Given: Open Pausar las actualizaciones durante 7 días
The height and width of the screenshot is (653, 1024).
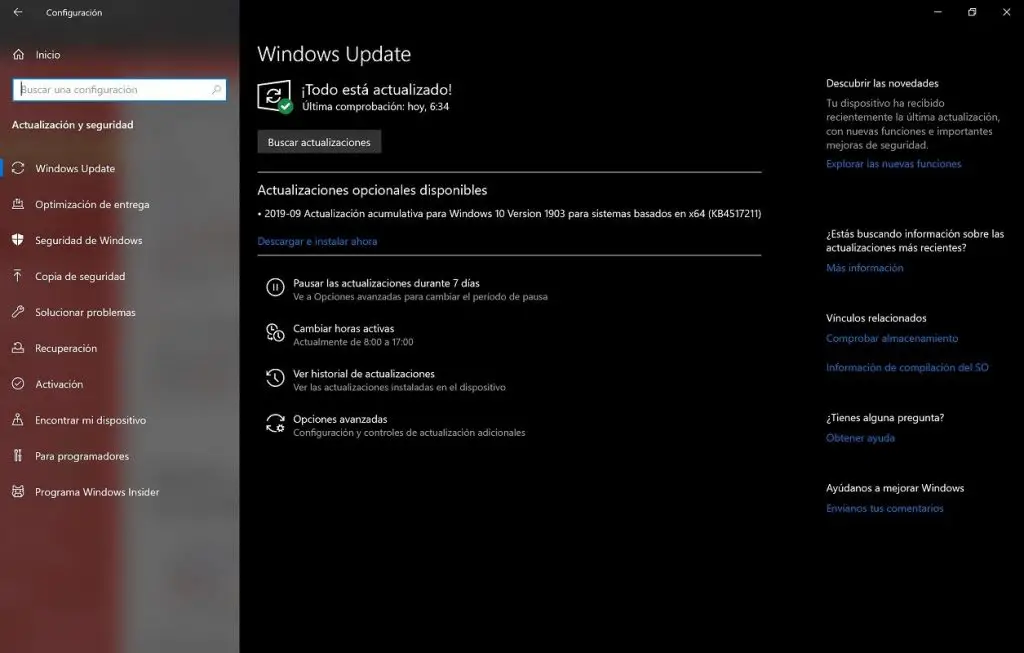Looking at the screenshot, I should 407,289.
